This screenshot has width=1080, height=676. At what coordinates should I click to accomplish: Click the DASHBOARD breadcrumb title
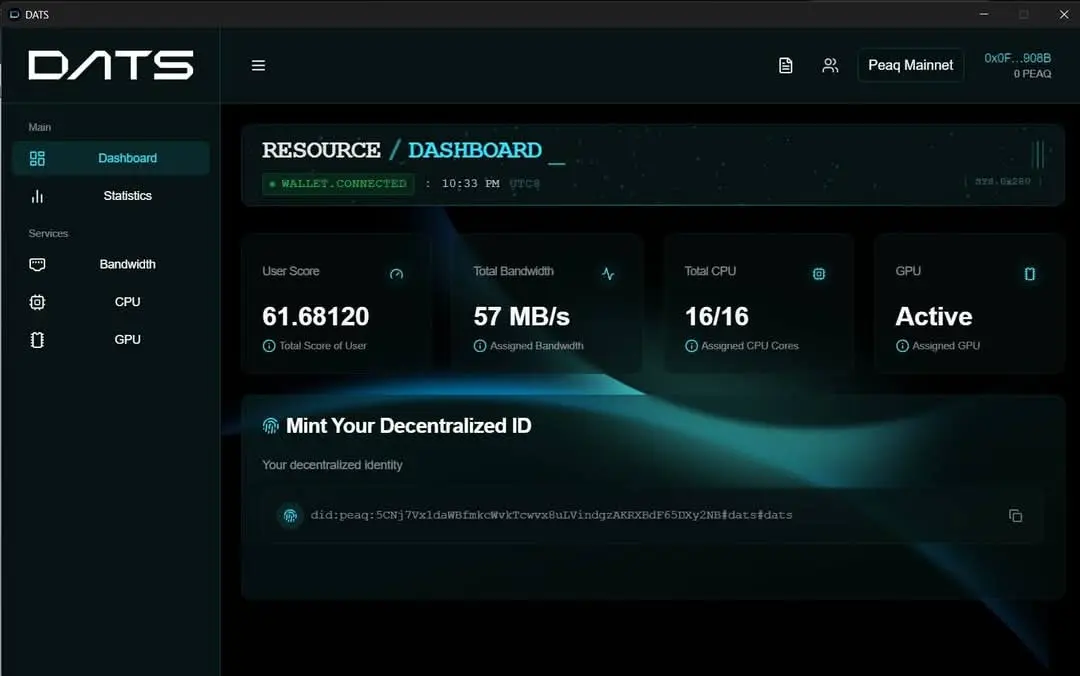(x=475, y=150)
